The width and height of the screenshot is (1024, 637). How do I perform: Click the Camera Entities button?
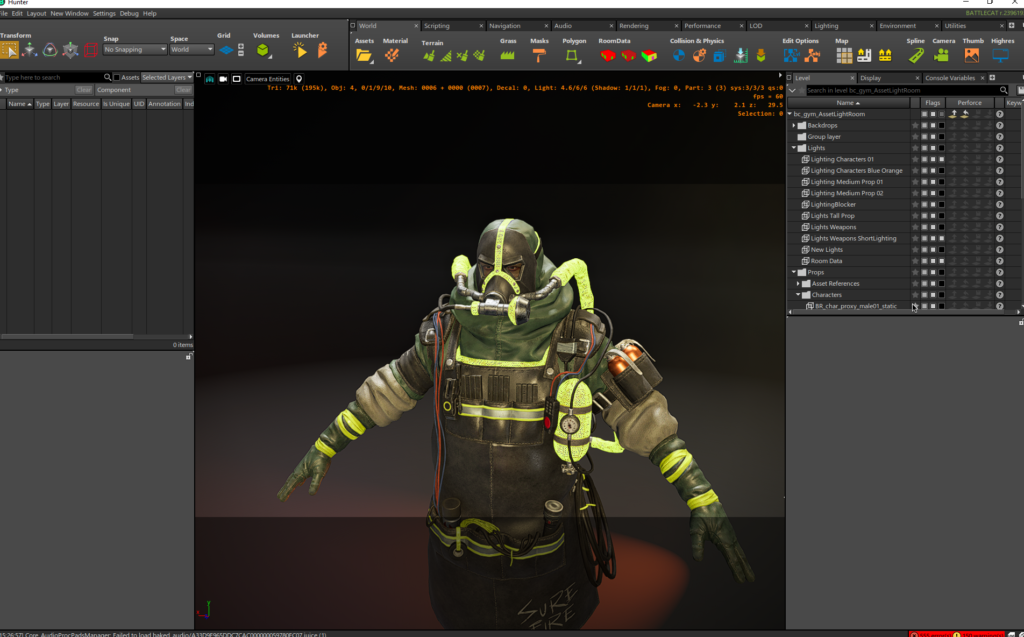click(x=267, y=79)
